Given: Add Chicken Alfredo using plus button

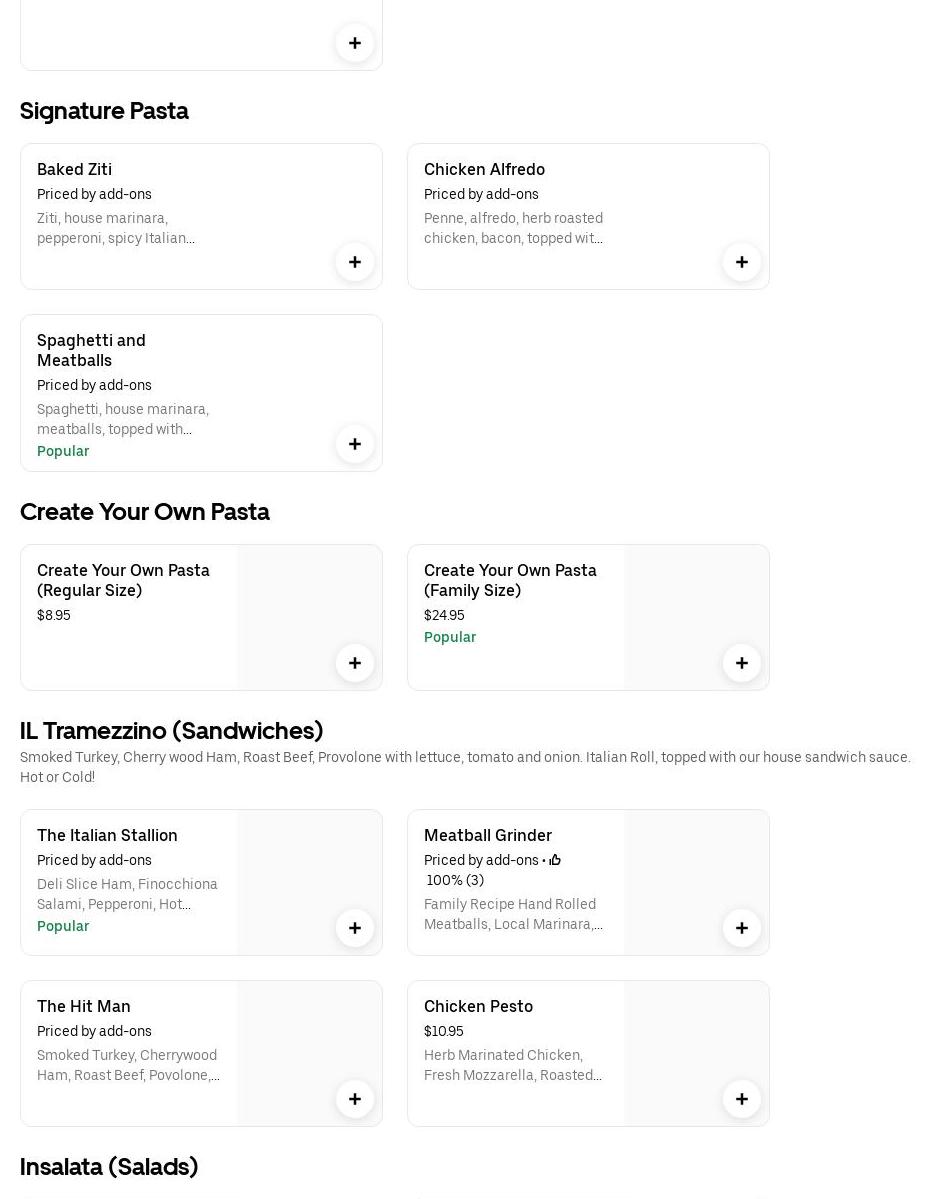Looking at the screenshot, I should point(742,262).
